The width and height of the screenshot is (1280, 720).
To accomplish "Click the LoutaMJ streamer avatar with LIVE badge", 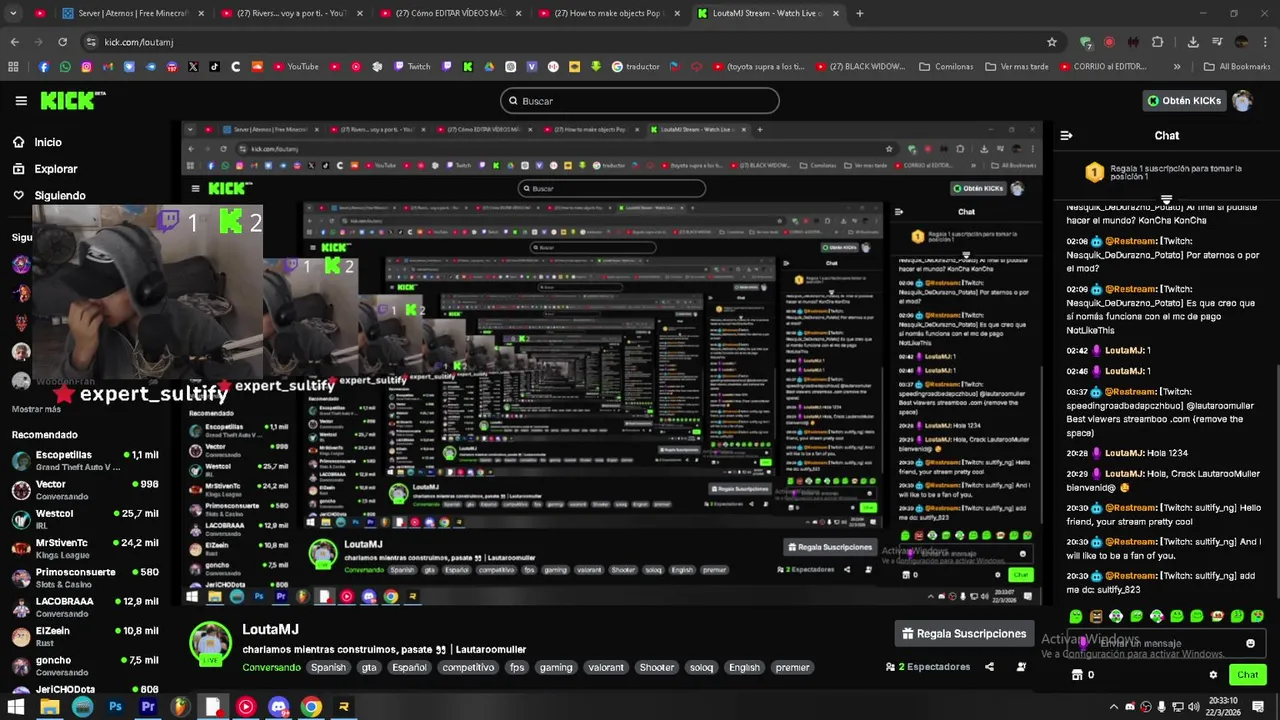I will (x=210, y=643).
